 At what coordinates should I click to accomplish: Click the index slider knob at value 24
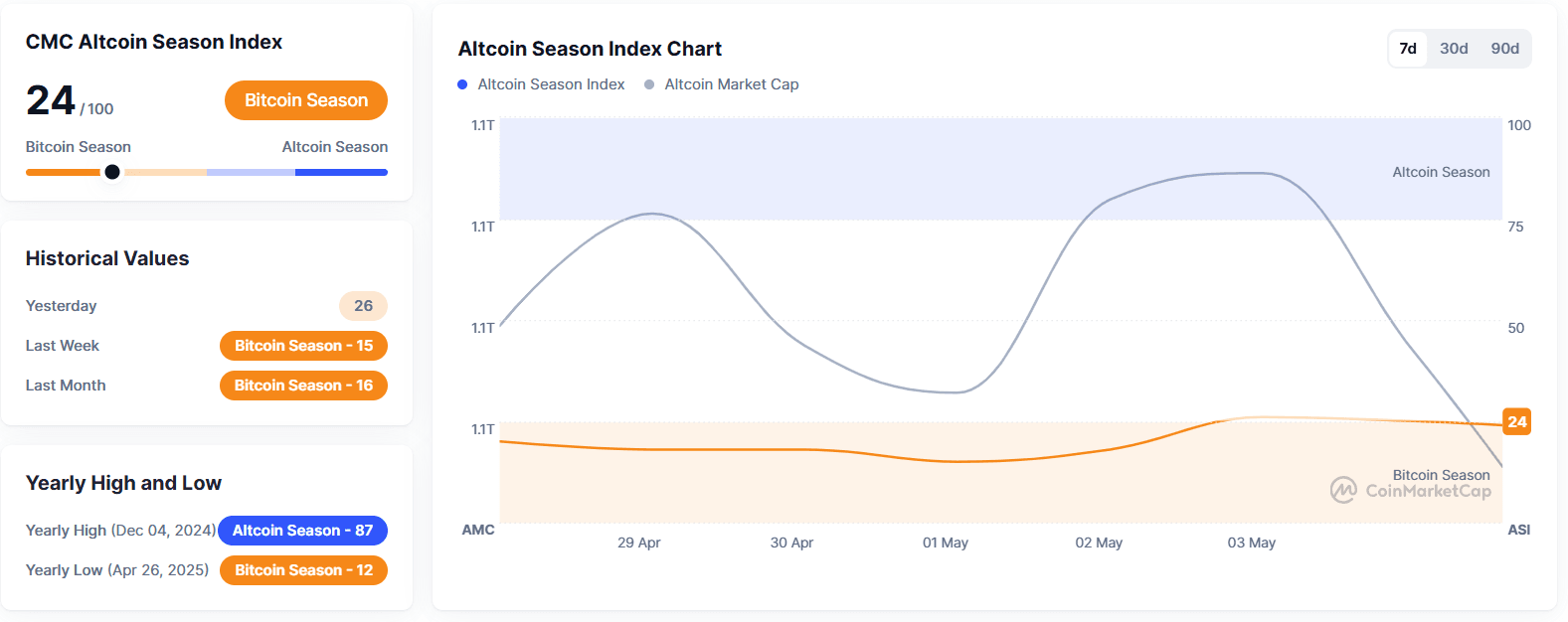click(x=112, y=172)
